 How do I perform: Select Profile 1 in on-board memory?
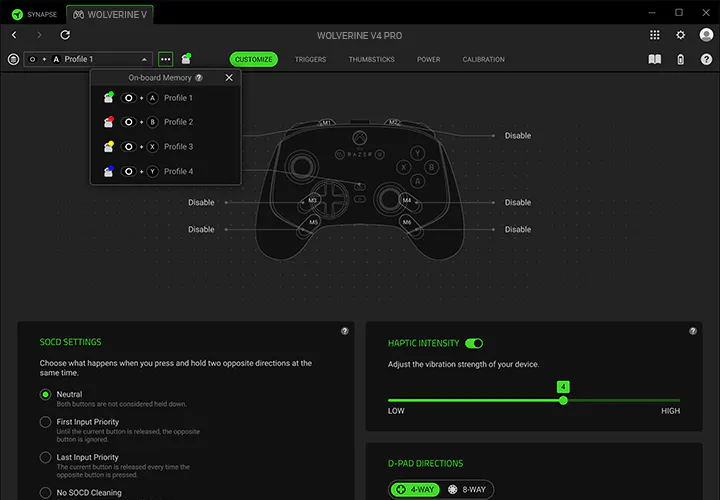(165, 98)
